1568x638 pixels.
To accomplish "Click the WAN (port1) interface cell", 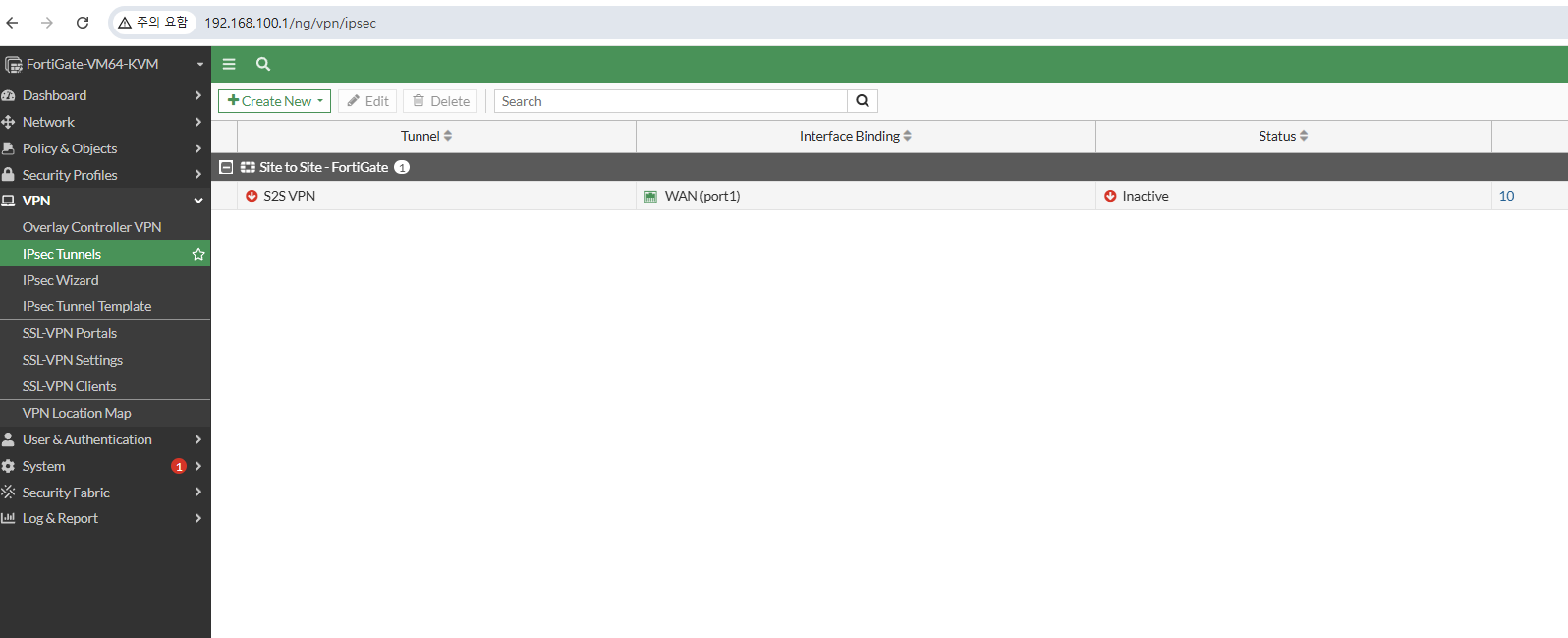I will coord(866,196).
